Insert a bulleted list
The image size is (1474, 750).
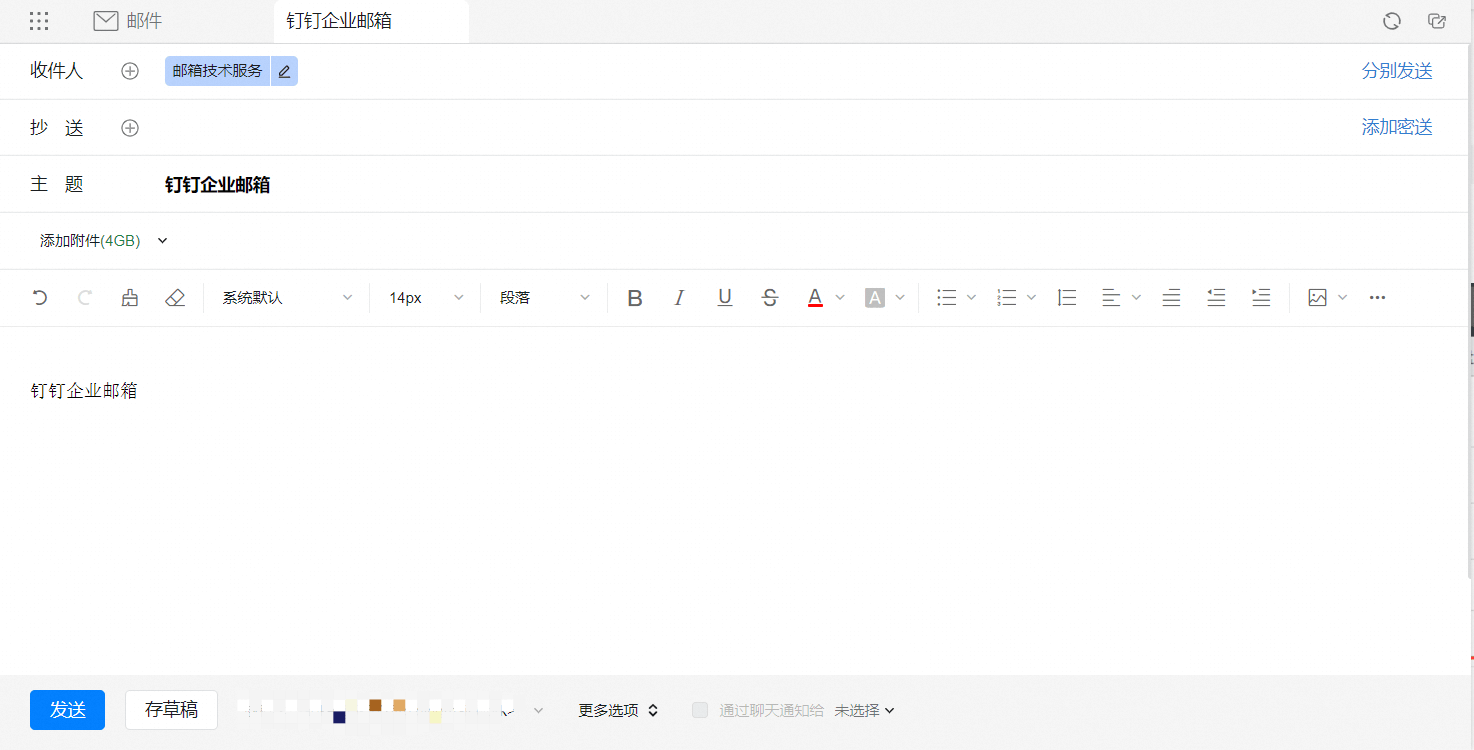pyautogui.click(x=946, y=297)
